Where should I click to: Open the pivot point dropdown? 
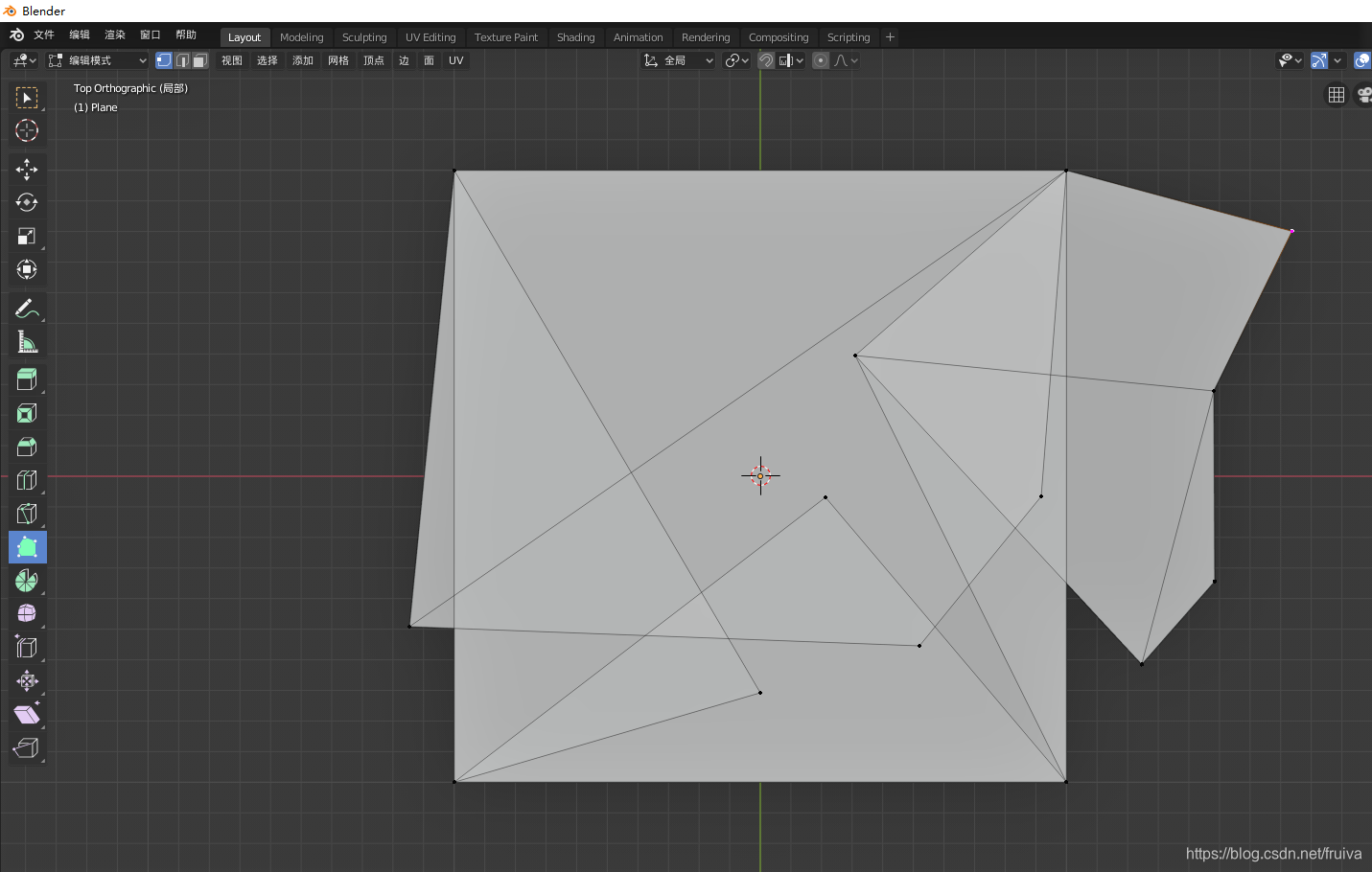[736, 60]
